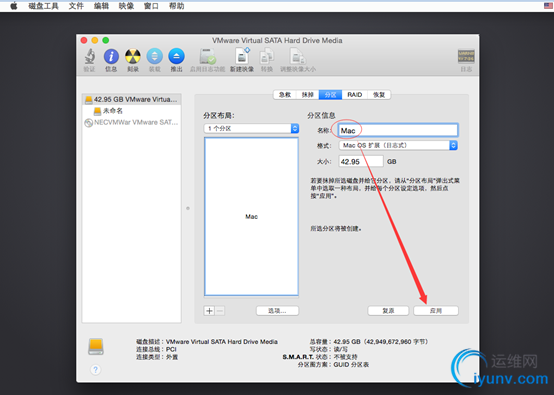Click Enable Journaling (启用日志功能) icon
This screenshot has height=395, width=554.
click(207, 57)
